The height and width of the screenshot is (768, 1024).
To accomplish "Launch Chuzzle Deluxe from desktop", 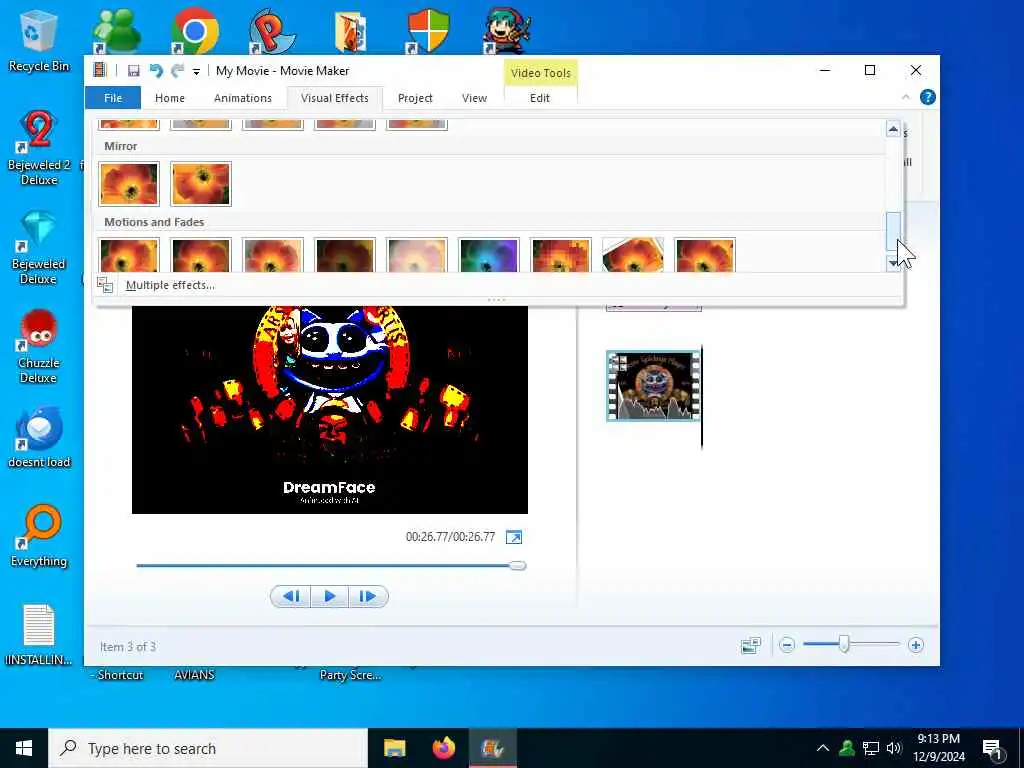I will coord(39,347).
